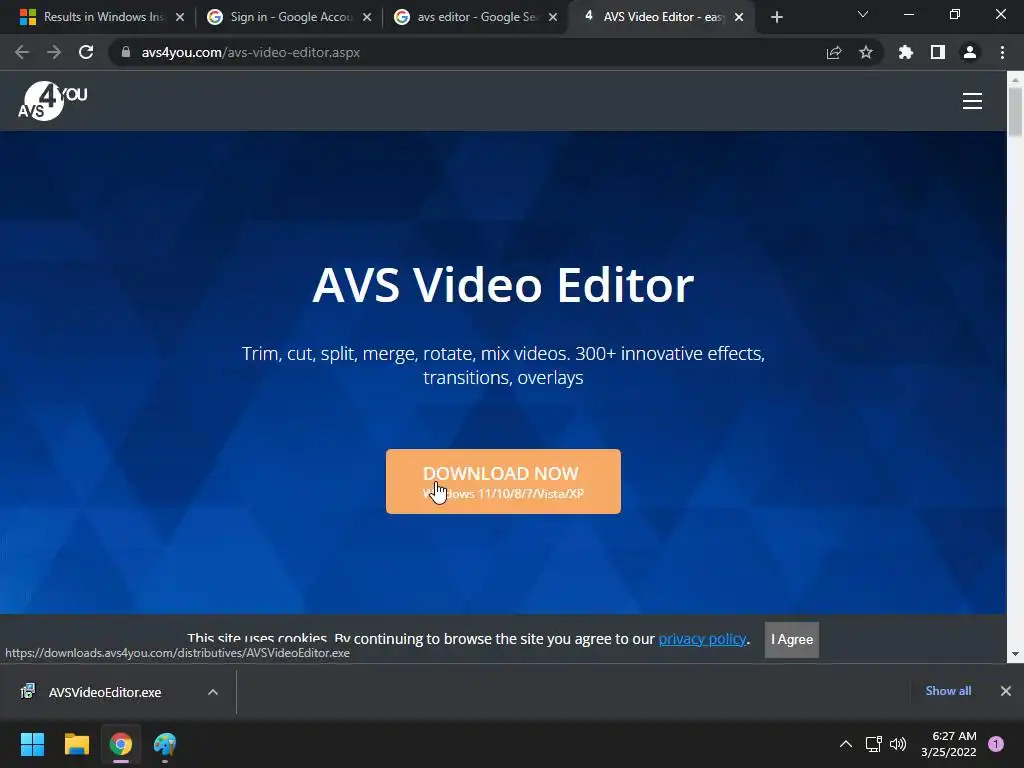Image resolution: width=1024 pixels, height=768 pixels.
Task: Click Chrome icon in taskbar
Action: click(x=121, y=744)
